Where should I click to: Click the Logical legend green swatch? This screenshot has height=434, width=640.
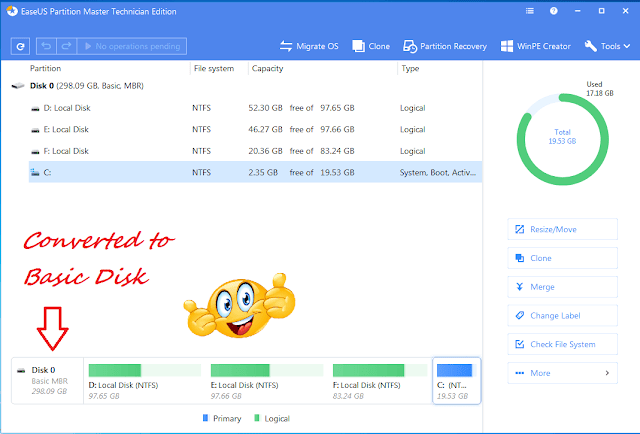pos(257,418)
